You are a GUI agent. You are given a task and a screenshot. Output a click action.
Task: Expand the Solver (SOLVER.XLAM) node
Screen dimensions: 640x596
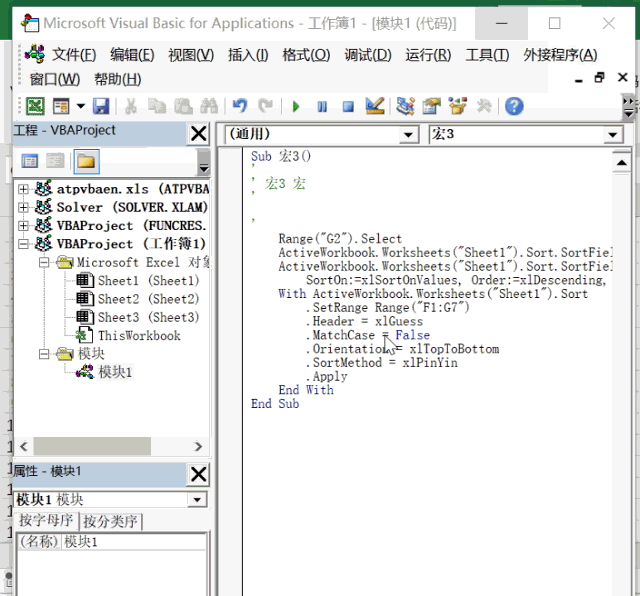point(23,207)
